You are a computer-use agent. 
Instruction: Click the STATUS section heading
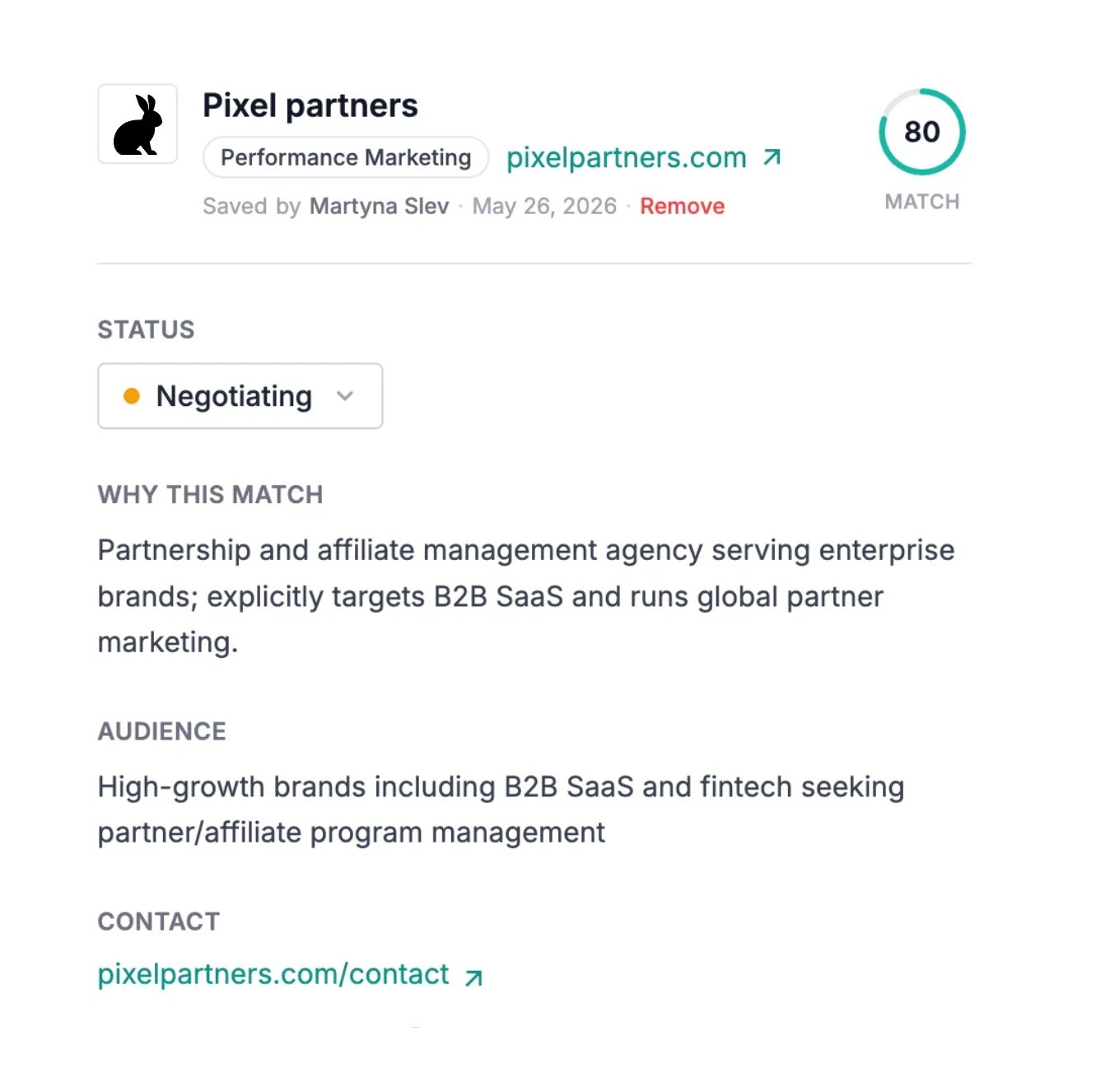click(x=147, y=329)
